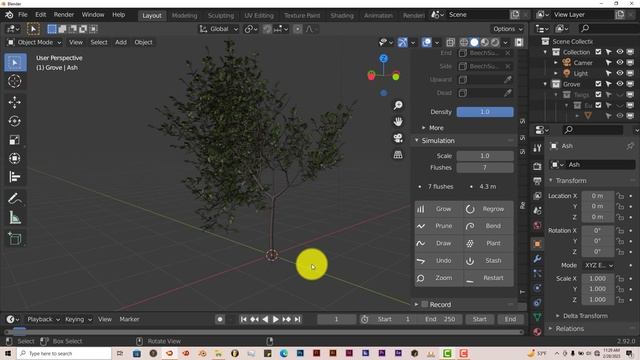
Task: Open the Modifier properties tab
Action: (537, 259)
